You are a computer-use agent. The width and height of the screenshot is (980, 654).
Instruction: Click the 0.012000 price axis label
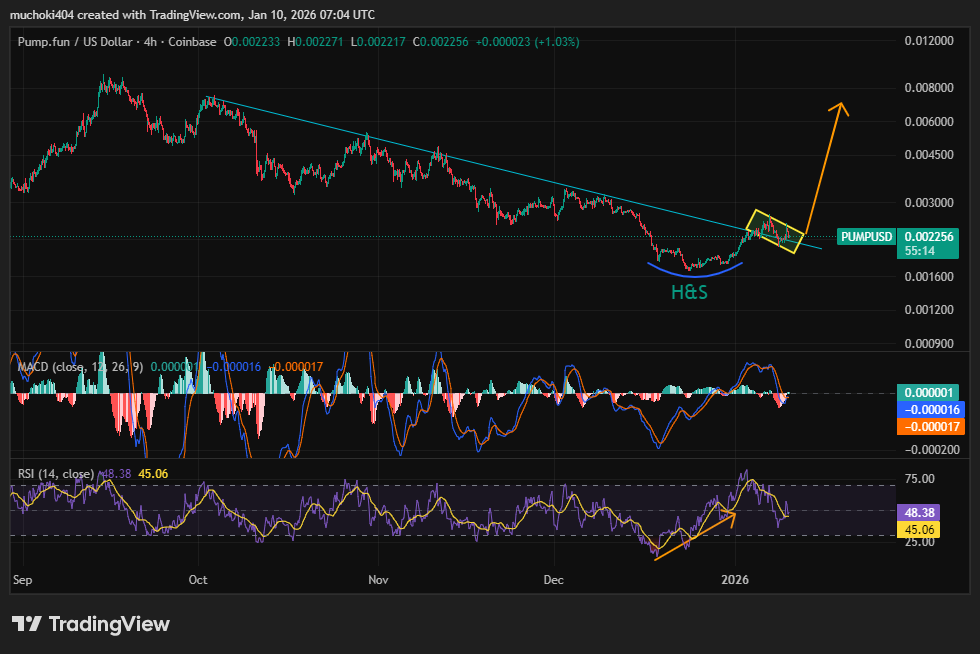click(928, 41)
